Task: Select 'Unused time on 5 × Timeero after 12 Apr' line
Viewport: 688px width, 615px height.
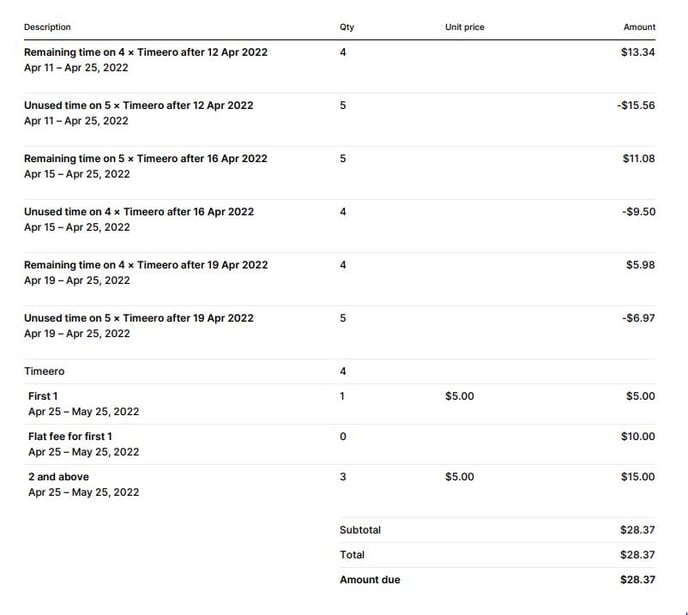Action: [139, 105]
